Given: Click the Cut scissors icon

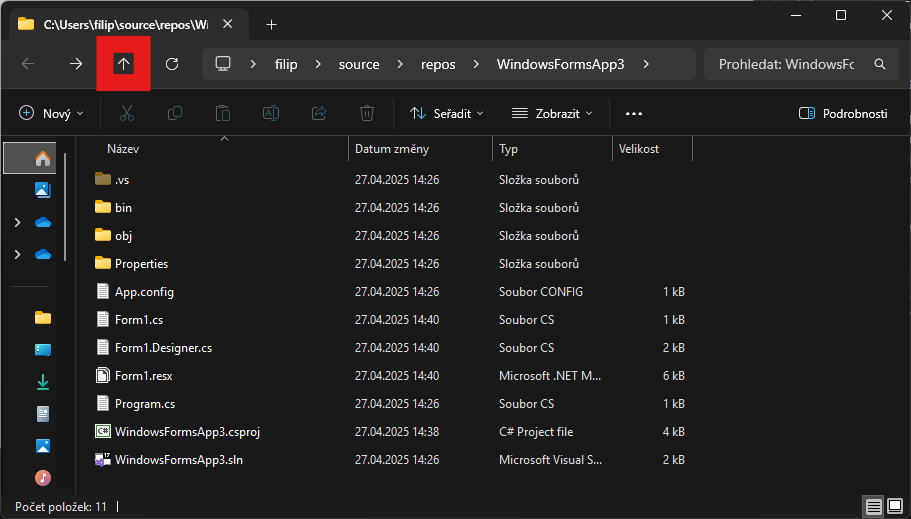Looking at the screenshot, I should click(x=127, y=113).
